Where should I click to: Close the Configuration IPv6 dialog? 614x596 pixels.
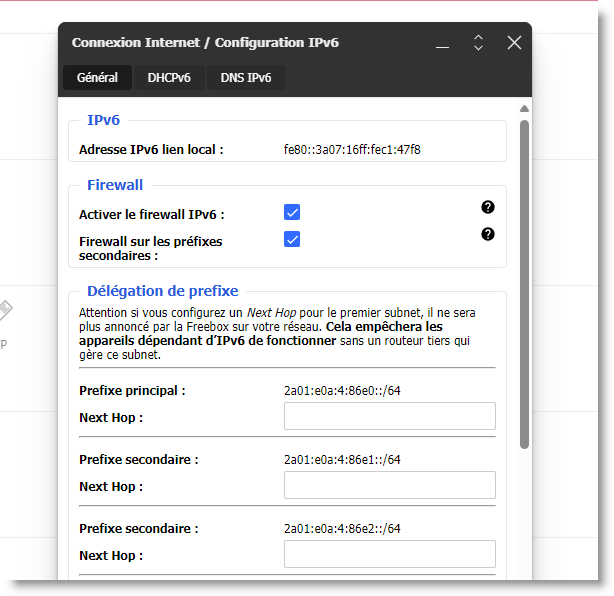click(514, 42)
